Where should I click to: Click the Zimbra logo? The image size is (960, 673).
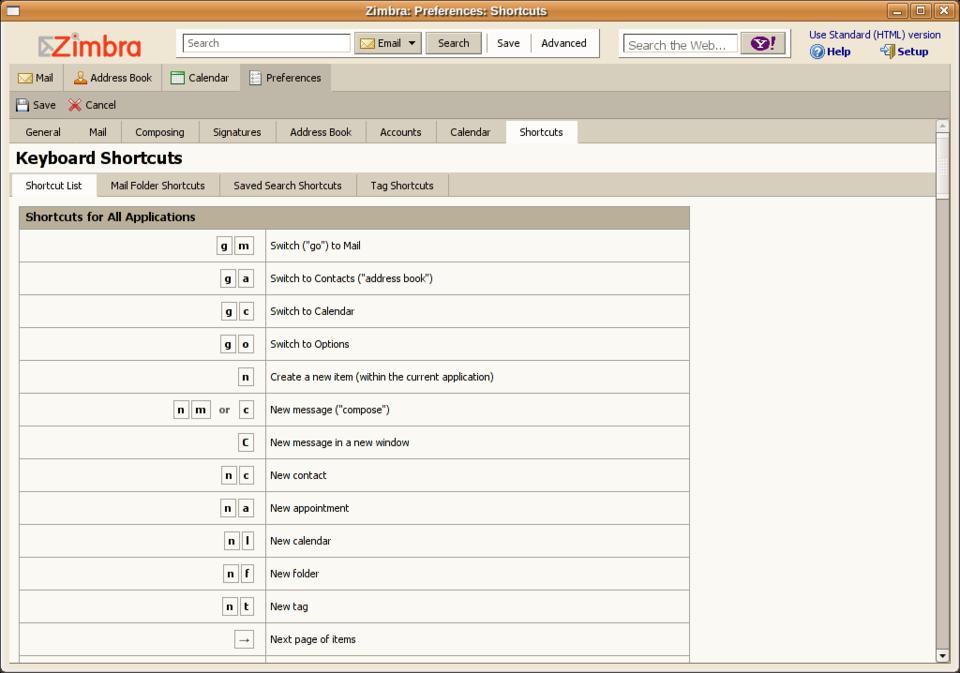point(90,46)
